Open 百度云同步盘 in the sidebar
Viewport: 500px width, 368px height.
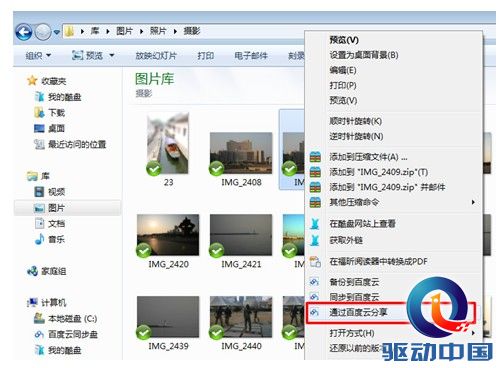pyautogui.click(x=66, y=334)
